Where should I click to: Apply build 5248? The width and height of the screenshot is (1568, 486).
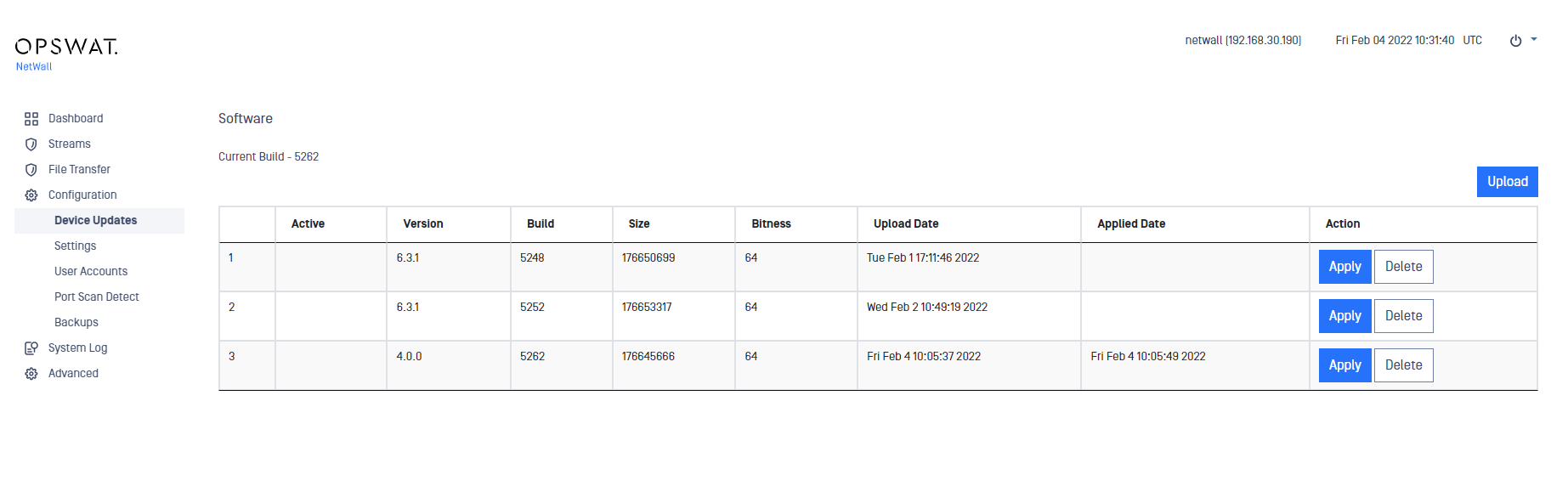1344,267
